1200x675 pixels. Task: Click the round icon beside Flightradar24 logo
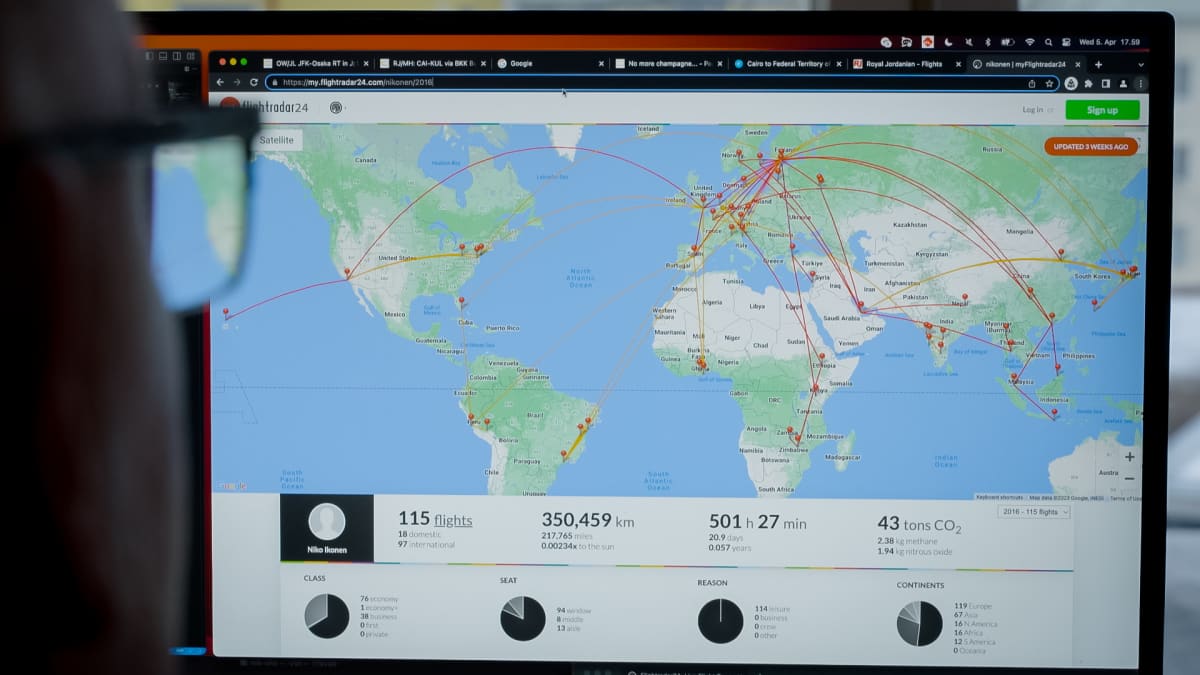[x=335, y=107]
